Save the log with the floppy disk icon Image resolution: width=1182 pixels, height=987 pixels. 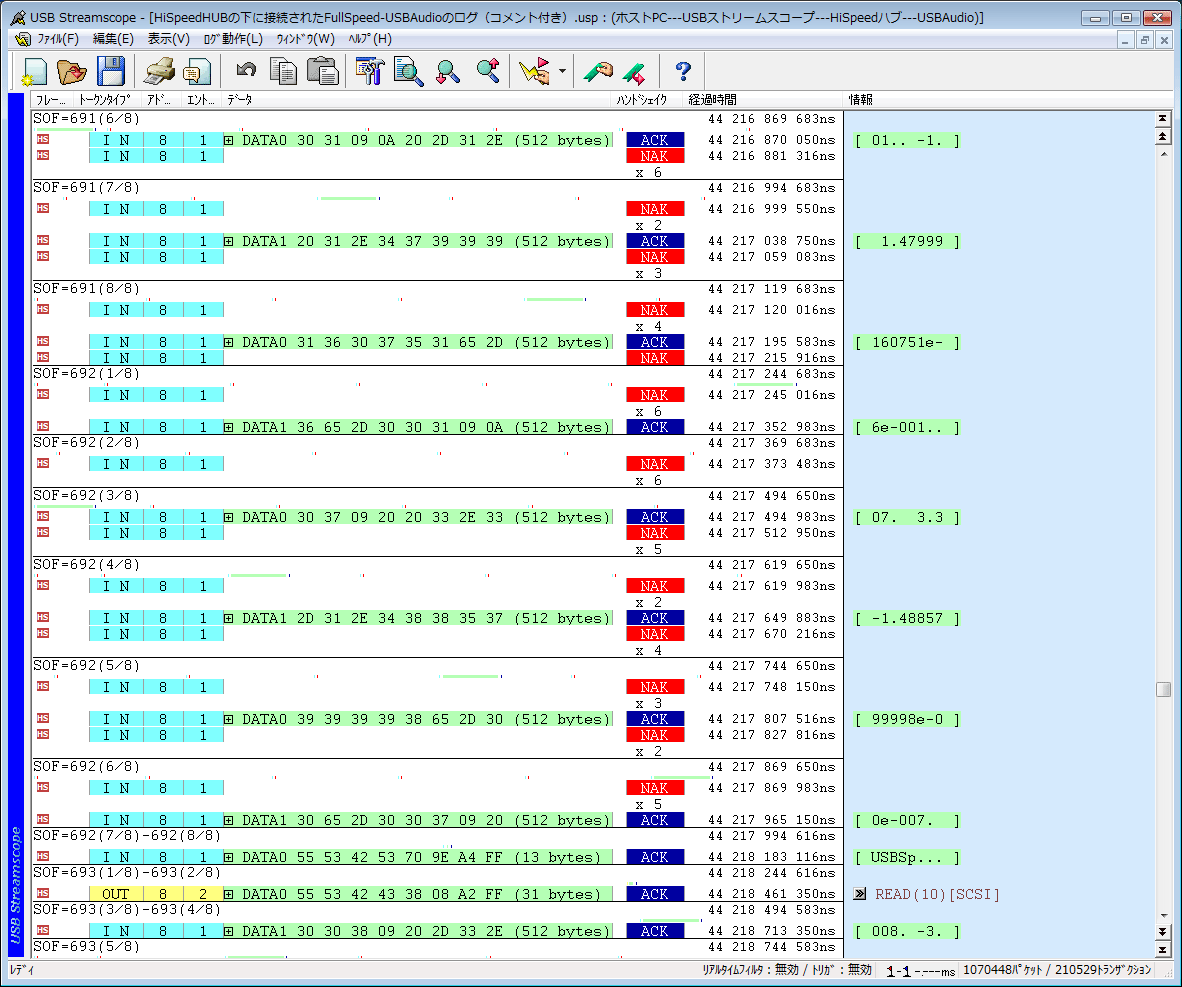click(x=111, y=72)
